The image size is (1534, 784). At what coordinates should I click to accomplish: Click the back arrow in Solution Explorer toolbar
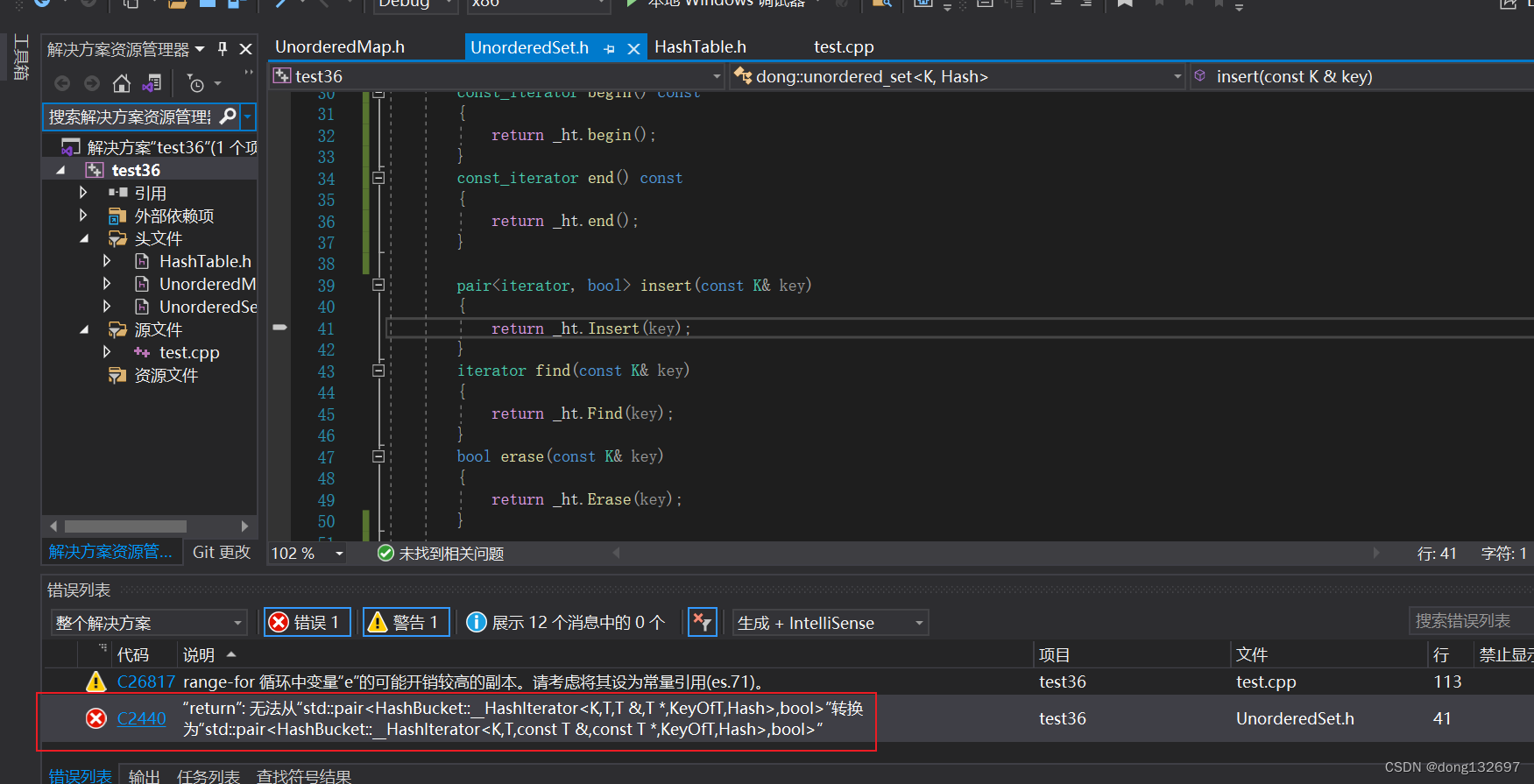62,84
